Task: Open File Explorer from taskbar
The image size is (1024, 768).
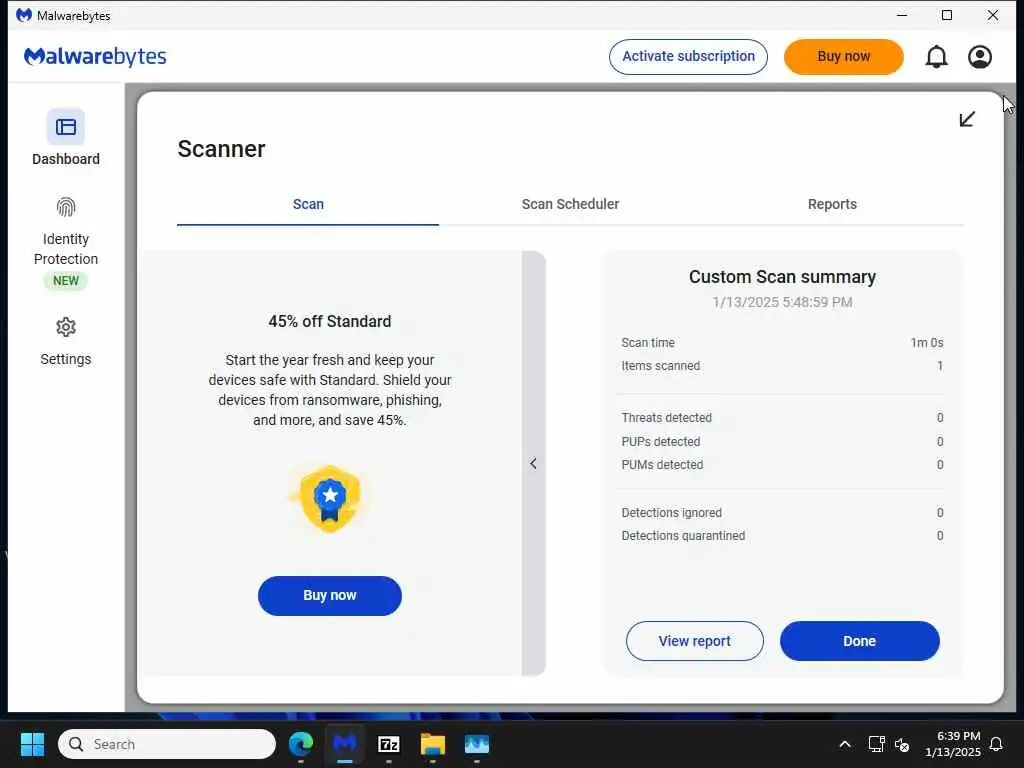Action: (432, 744)
